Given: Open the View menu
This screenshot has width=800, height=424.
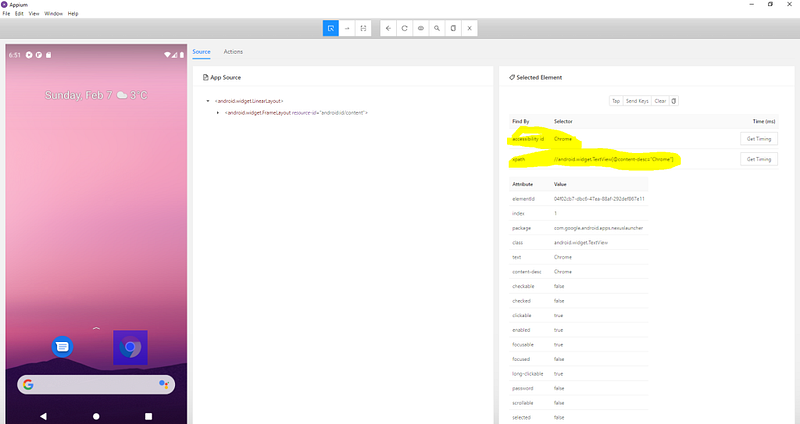Looking at the screenshot, I should coord(34,14).
